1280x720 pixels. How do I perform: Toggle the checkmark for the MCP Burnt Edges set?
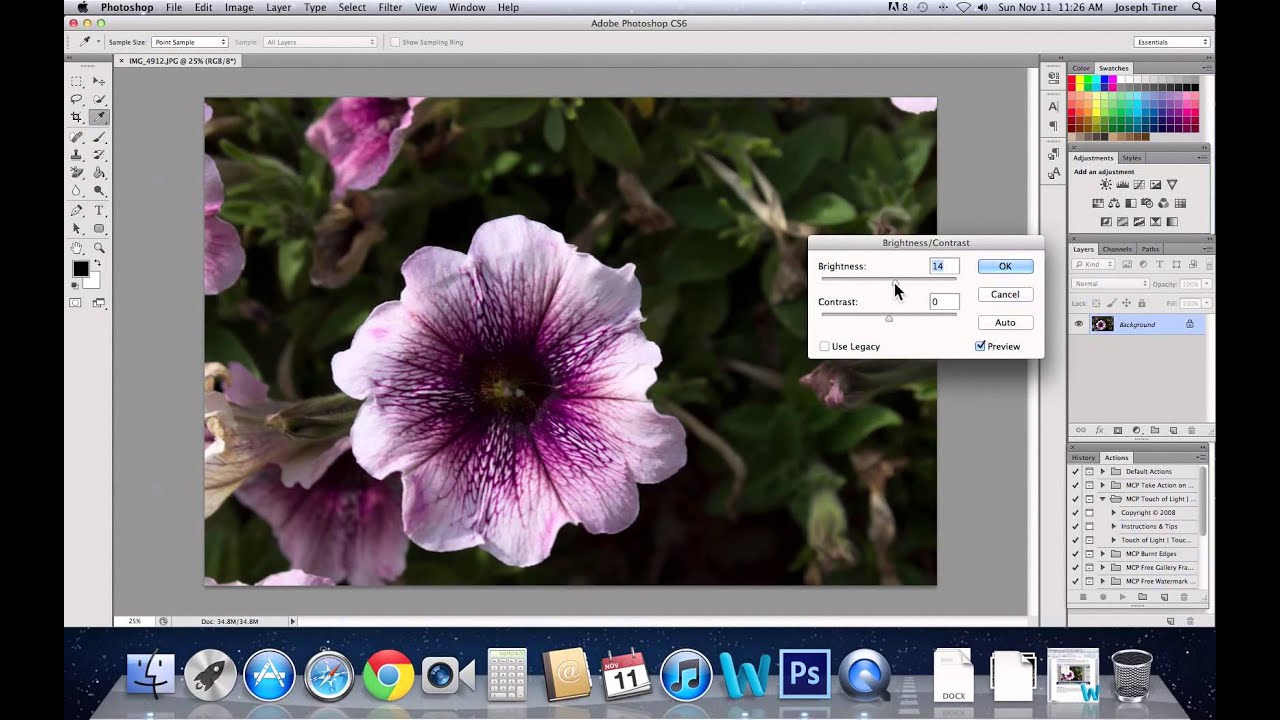click(x=1075, y=554)
